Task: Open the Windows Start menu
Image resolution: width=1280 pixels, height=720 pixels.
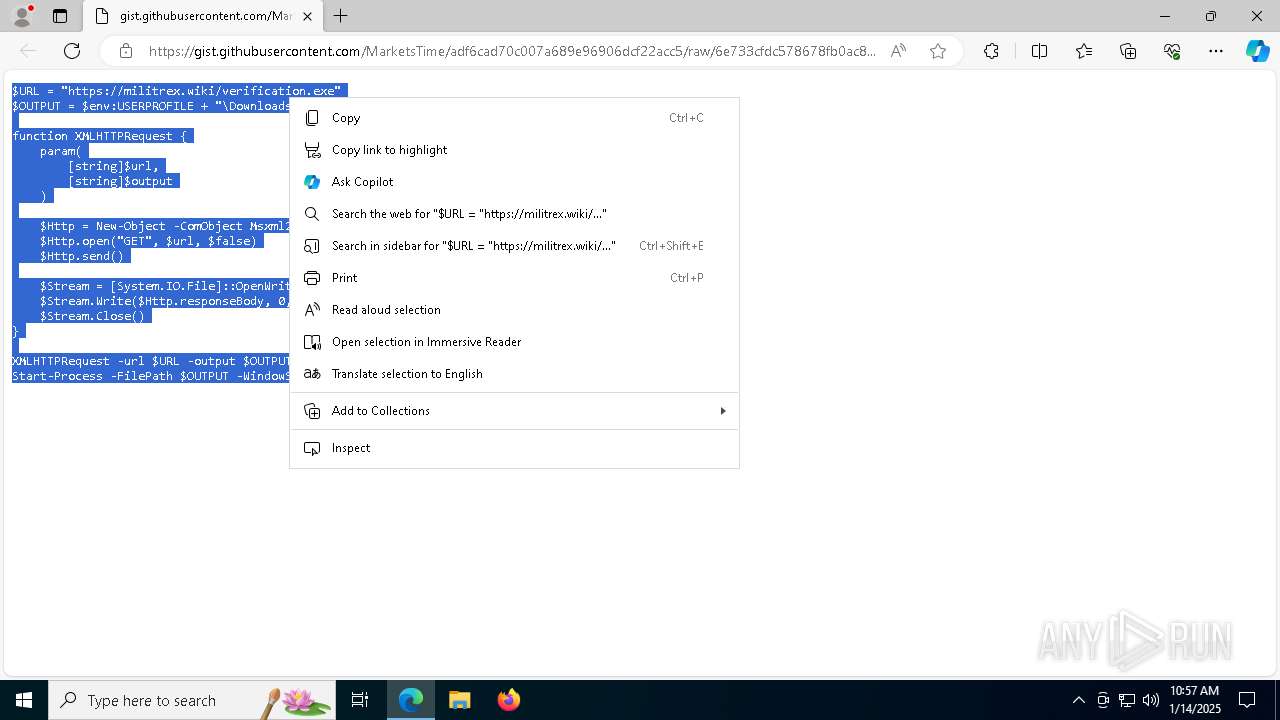Action: coord(24,700)
